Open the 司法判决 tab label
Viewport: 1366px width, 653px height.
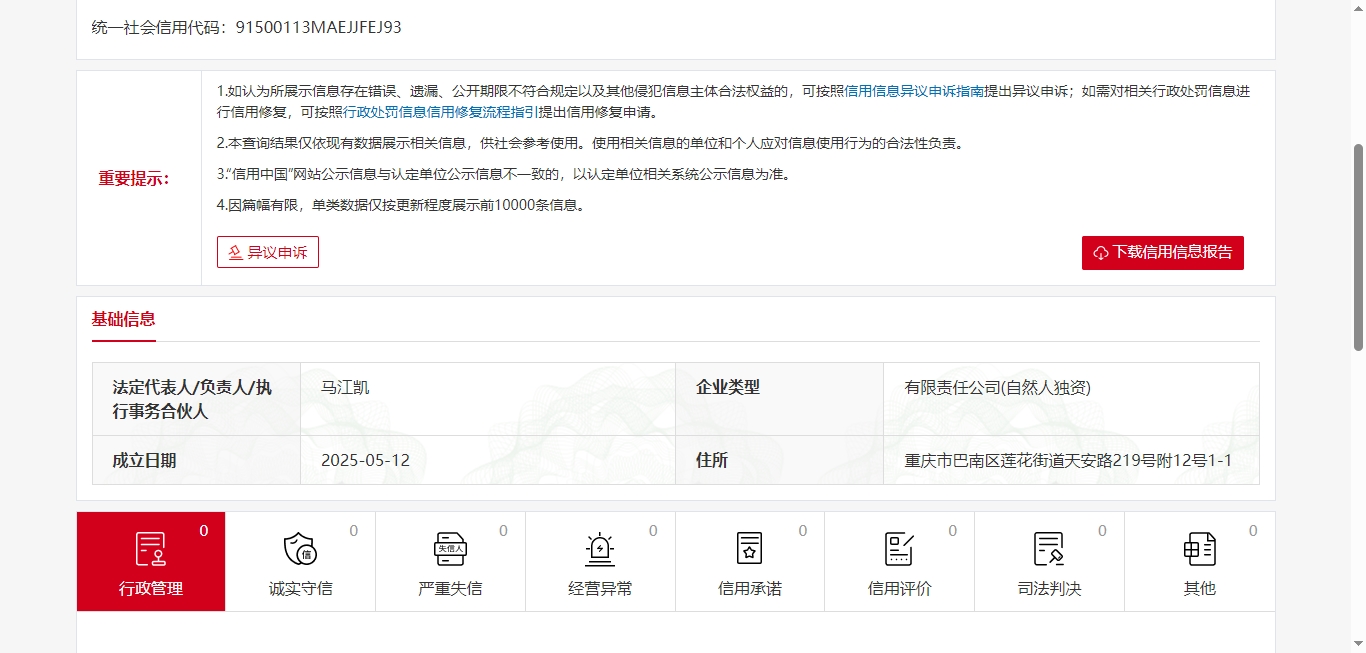click(x=1049, y=588)
